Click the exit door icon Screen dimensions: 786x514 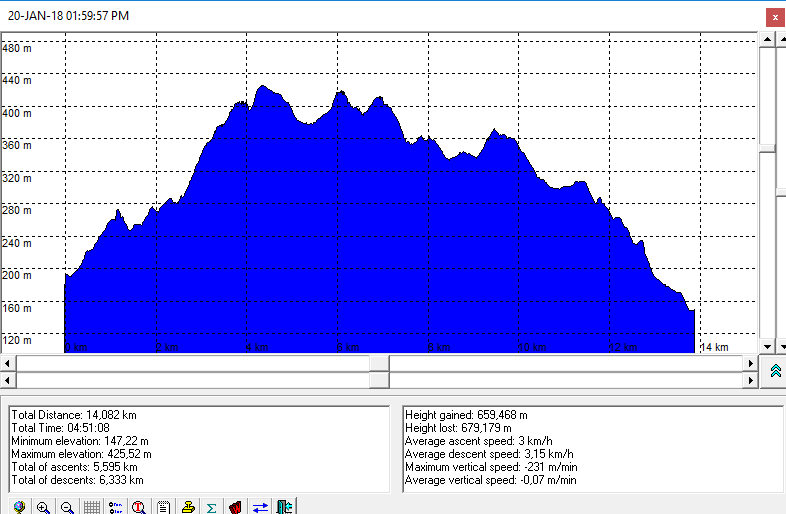click(284, 507)
